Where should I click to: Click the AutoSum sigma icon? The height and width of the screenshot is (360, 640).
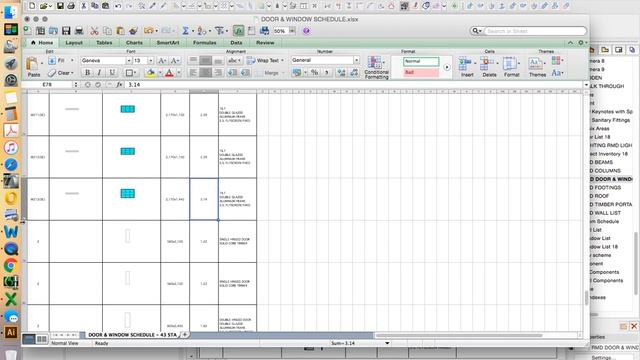tap(185, 31)
